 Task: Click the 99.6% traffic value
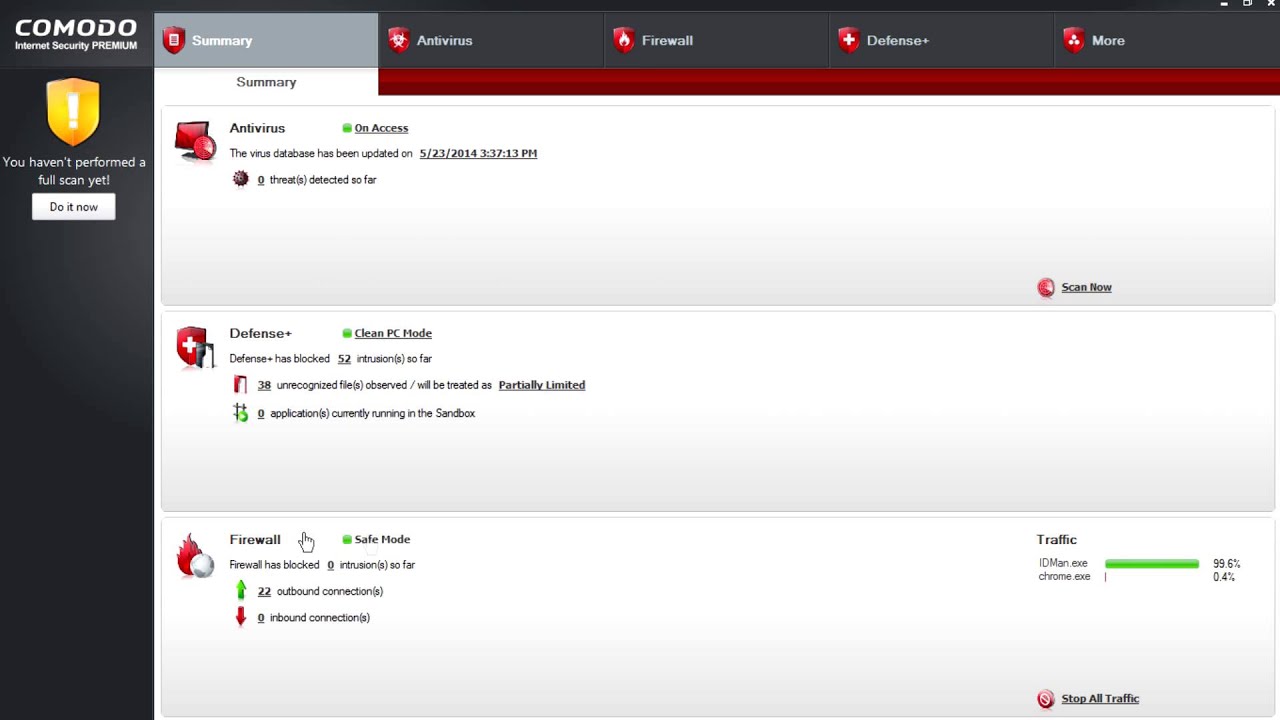click(x=1226, y=564)
